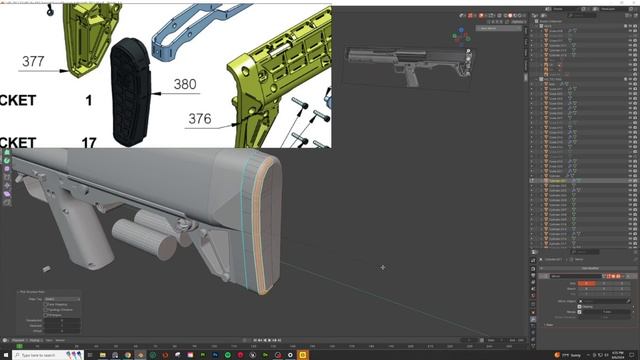Open the Object Data properties tab
This screenshot has height=360, width=640.
[533, 346]
